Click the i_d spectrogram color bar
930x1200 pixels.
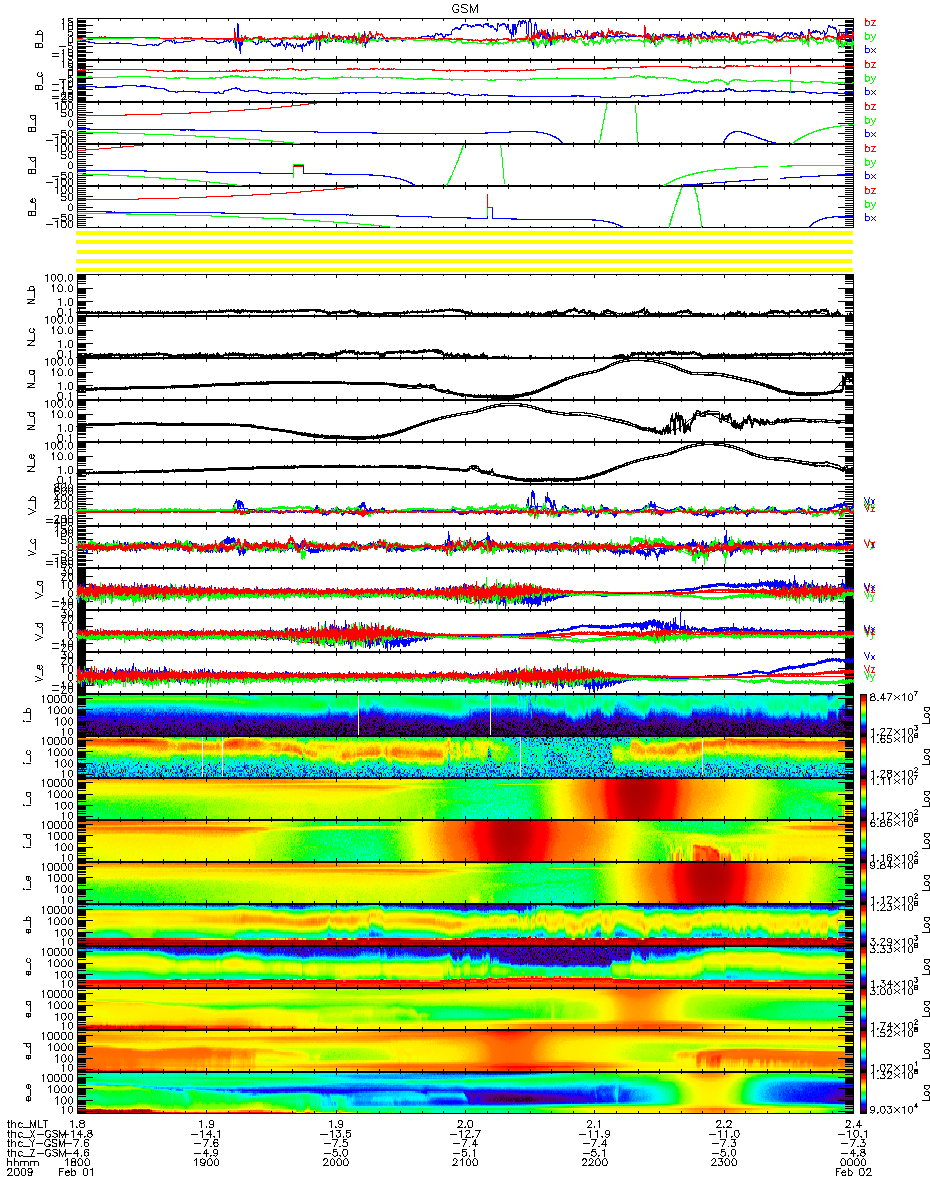point(864,842)
